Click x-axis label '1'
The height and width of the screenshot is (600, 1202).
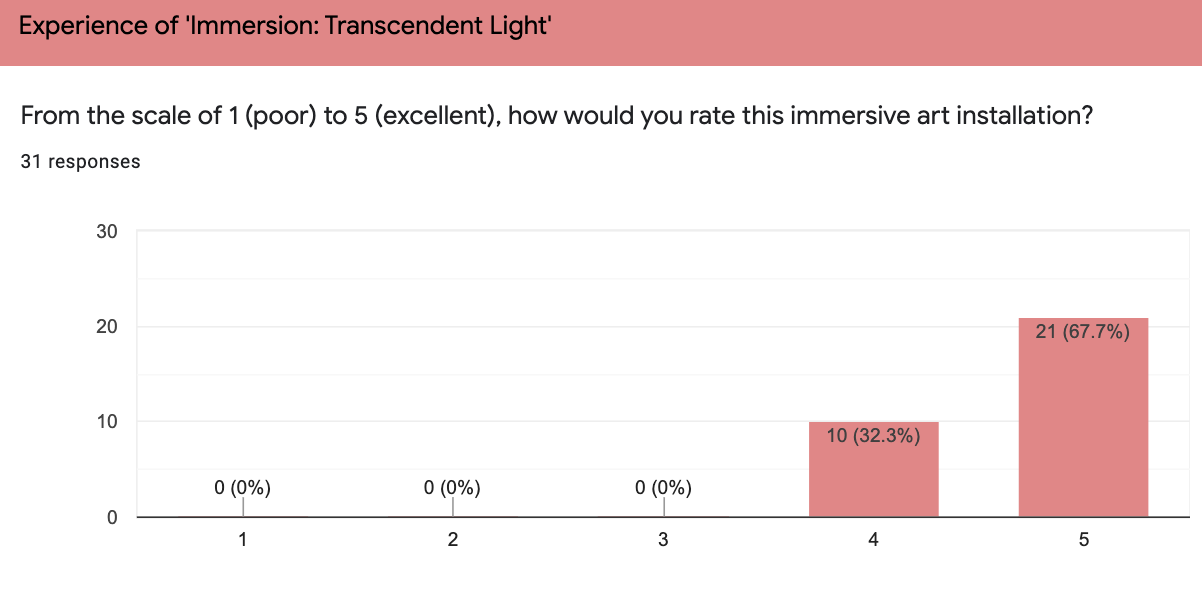tap(243, 540)
